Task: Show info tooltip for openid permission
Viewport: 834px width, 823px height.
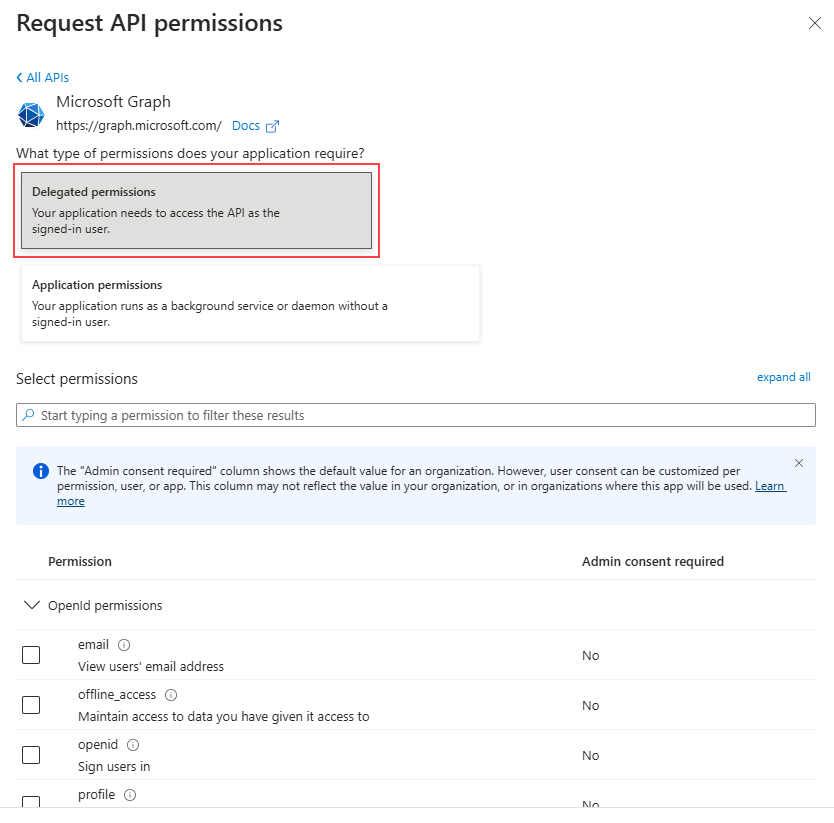Action: (x=133, y=745)
